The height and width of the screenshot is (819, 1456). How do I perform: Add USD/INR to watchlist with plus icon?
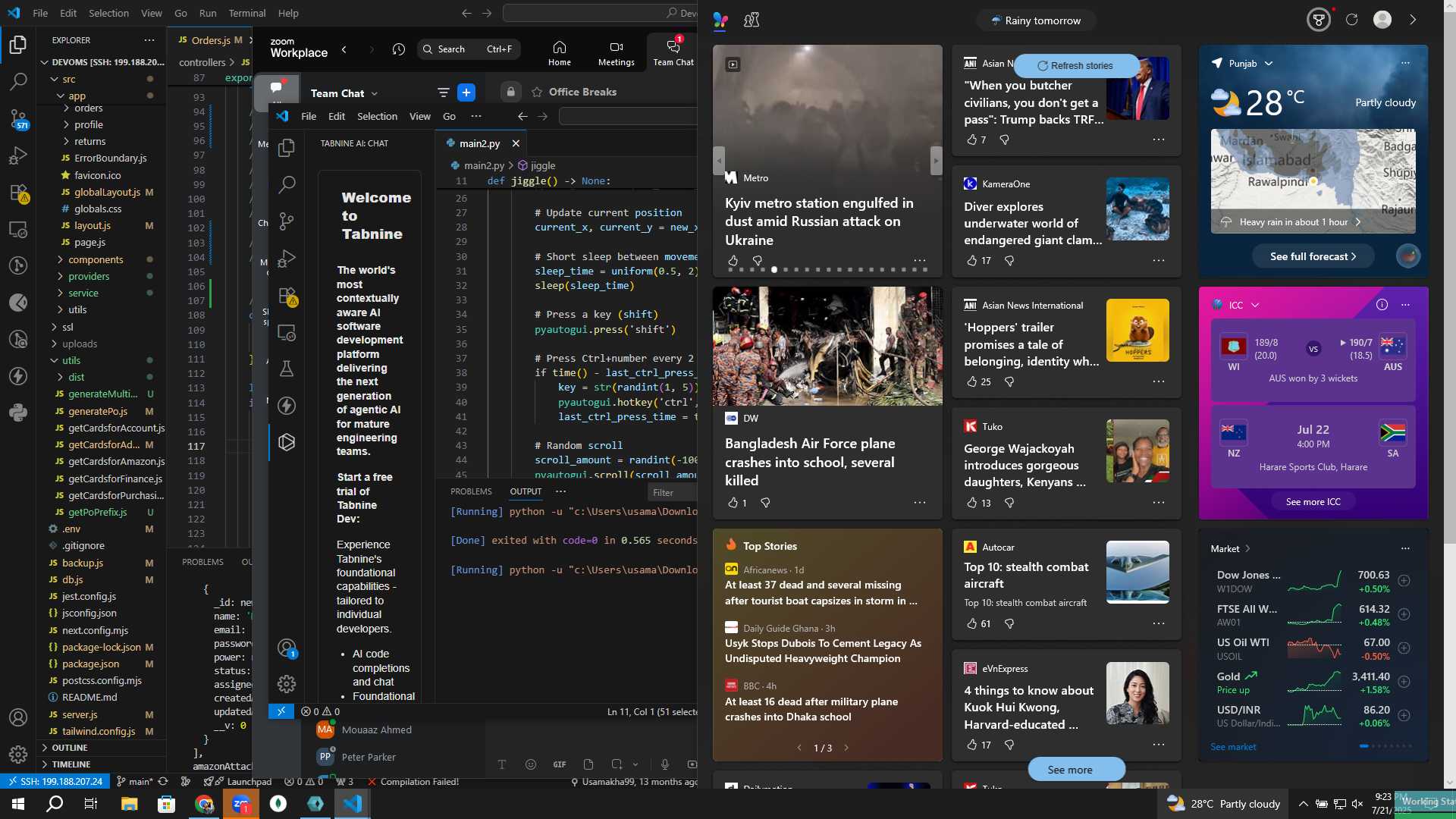(1404, 715)
